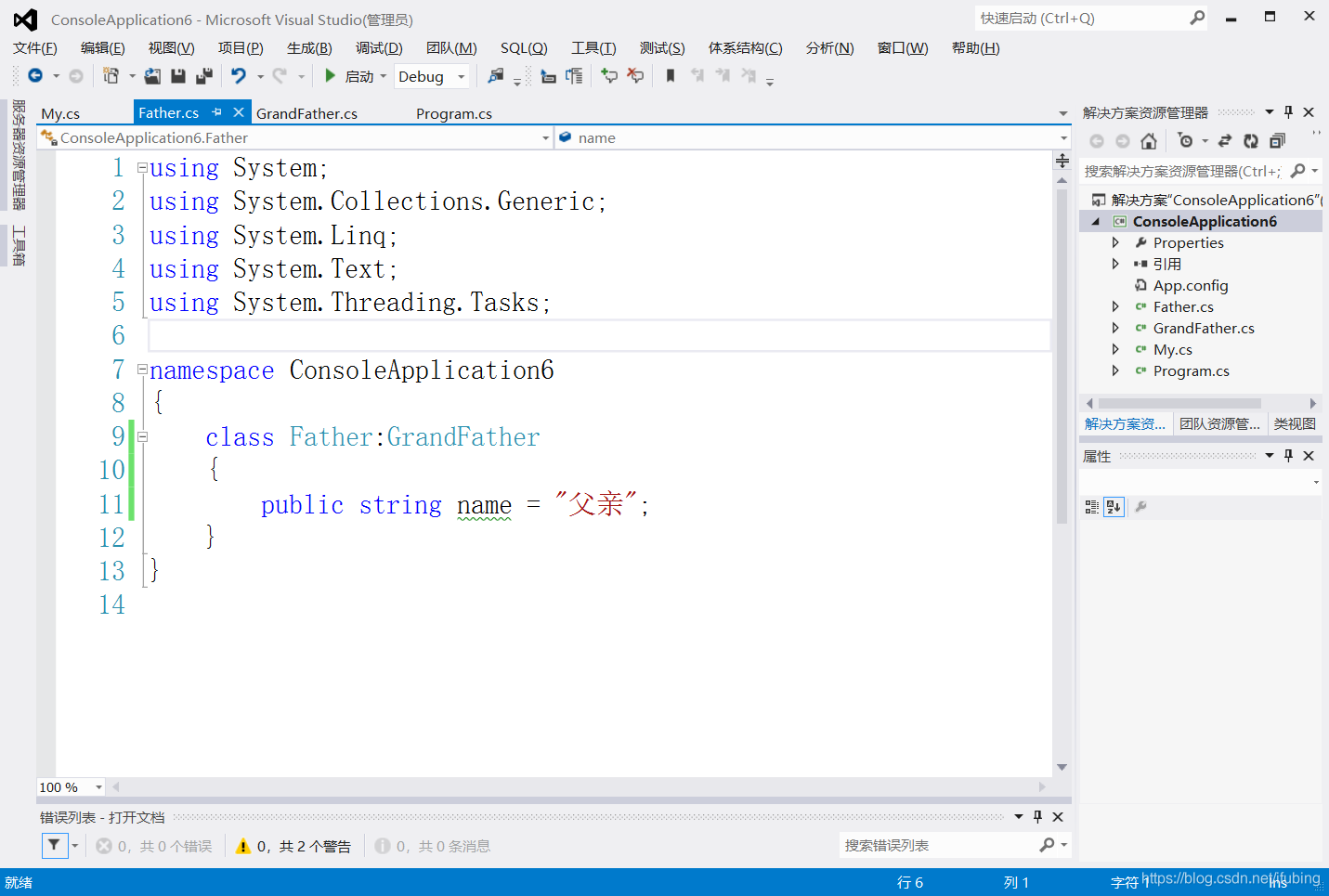Click the categorized view icon in Properties panel
Screen dimensions: 1329x896
1092,507
